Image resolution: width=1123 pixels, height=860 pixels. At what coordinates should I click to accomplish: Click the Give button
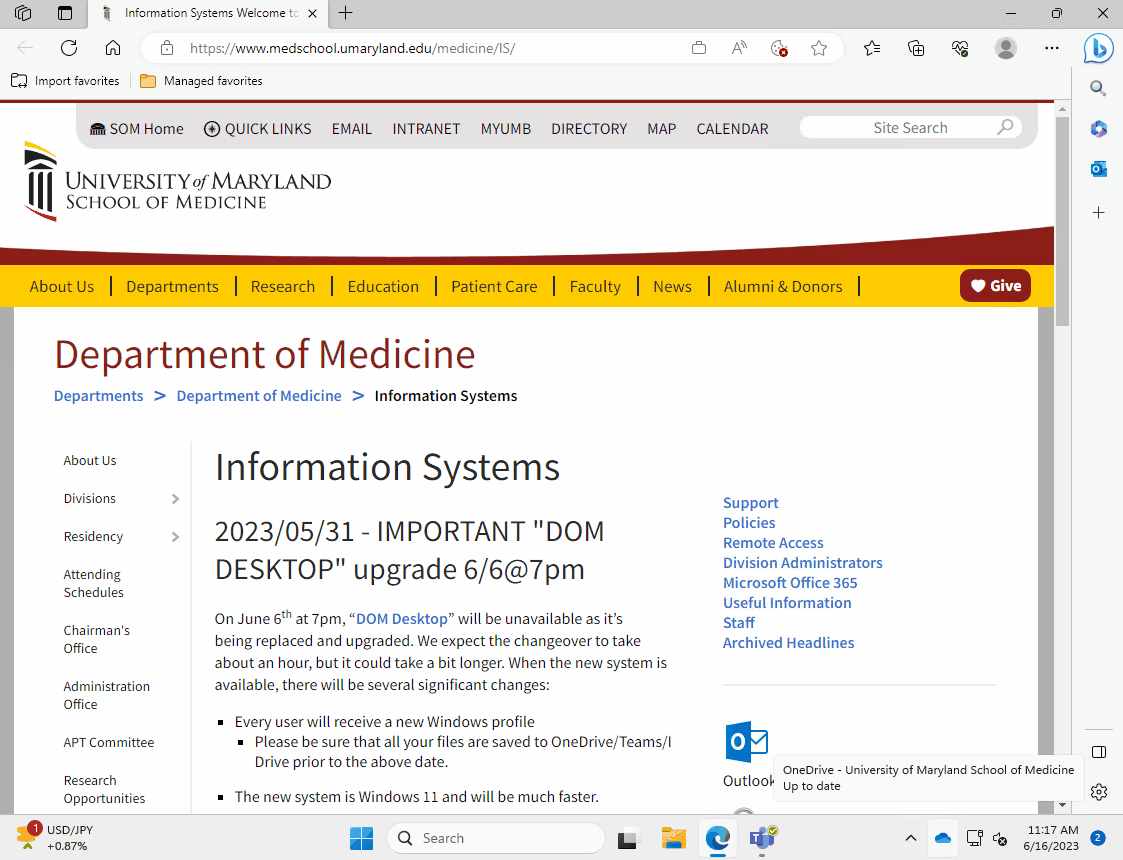pos(995,286)
